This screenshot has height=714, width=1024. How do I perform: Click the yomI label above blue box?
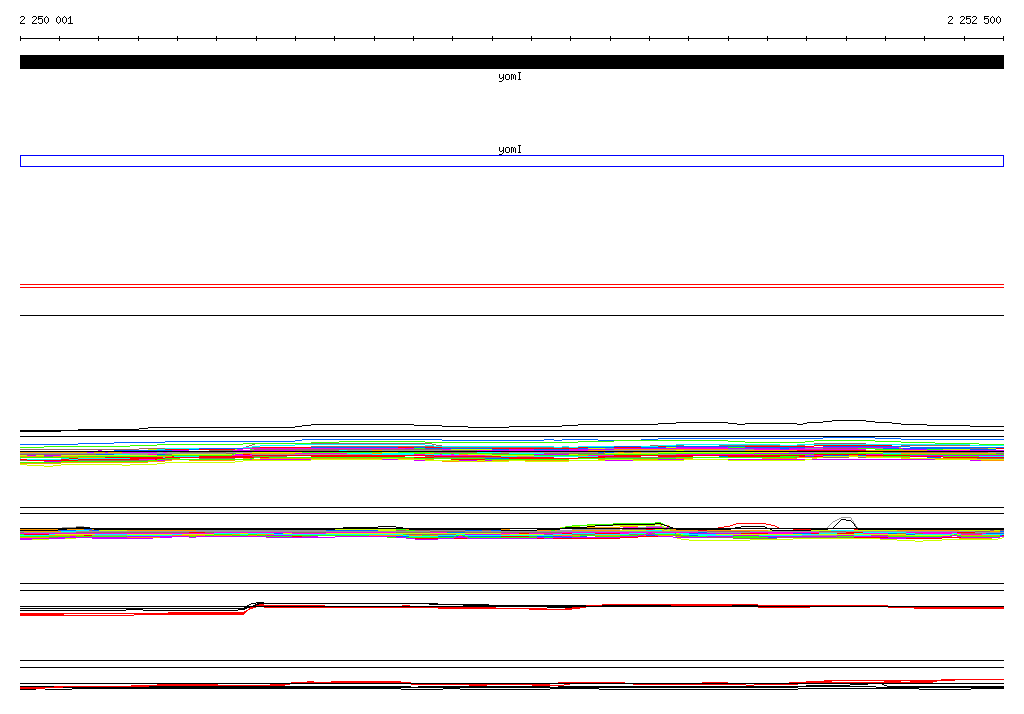click(x=510, y=150)
